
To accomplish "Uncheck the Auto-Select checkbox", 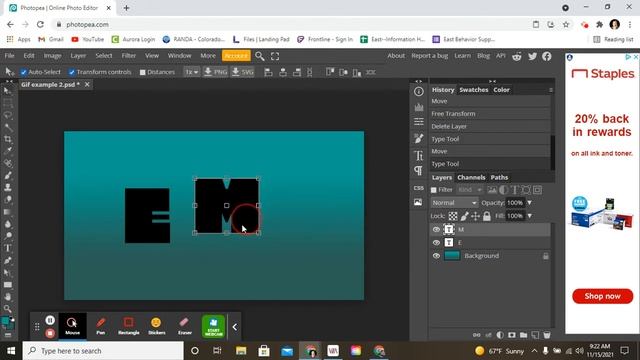I will pyautogui.click(x=24, y=72).
